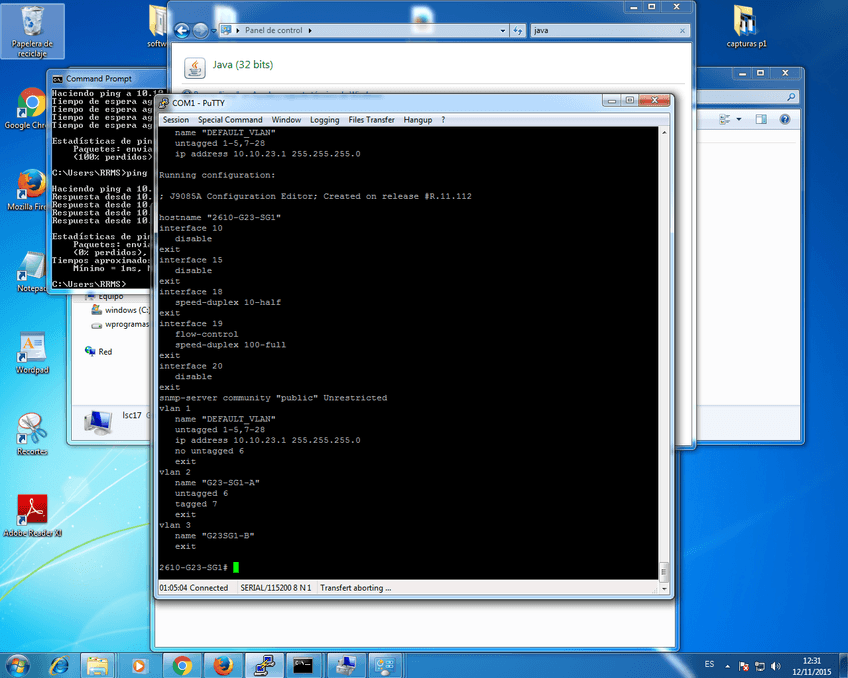Click the PuTTY taskbar icon
The height and width of the screenshot is (678, 848).
(263, 664)
